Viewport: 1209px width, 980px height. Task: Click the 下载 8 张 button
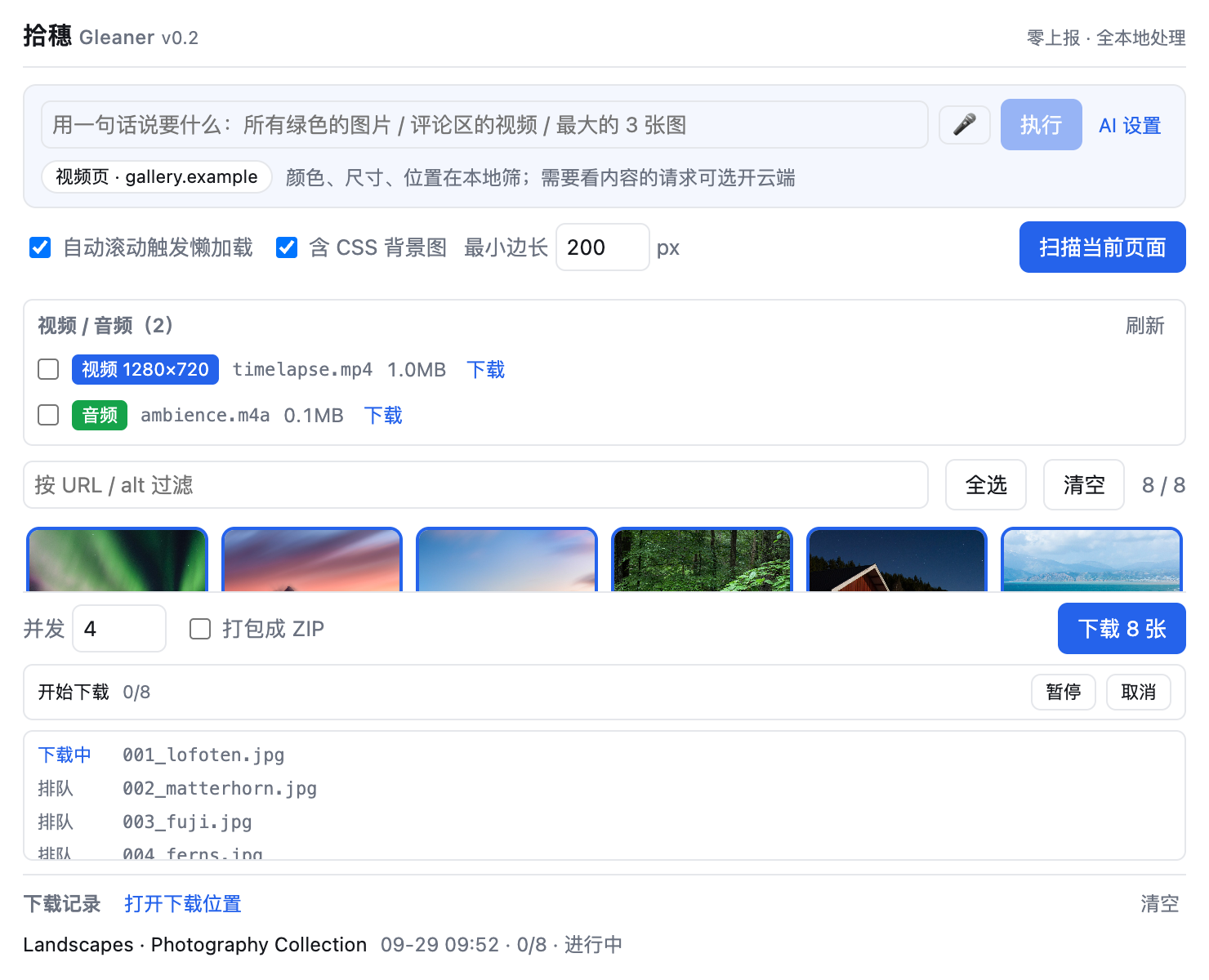pos(1122,629)
